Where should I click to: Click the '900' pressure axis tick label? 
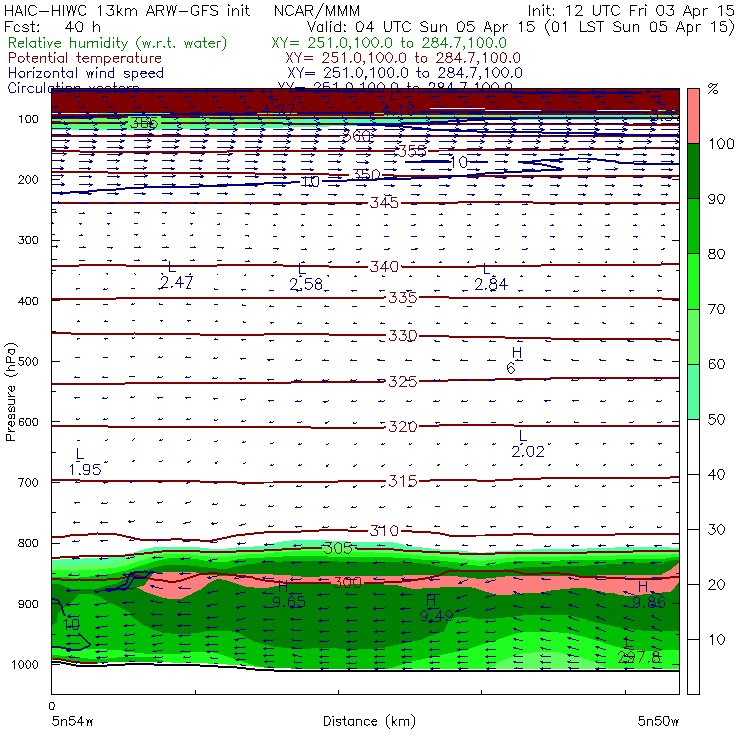pos(28,604)
